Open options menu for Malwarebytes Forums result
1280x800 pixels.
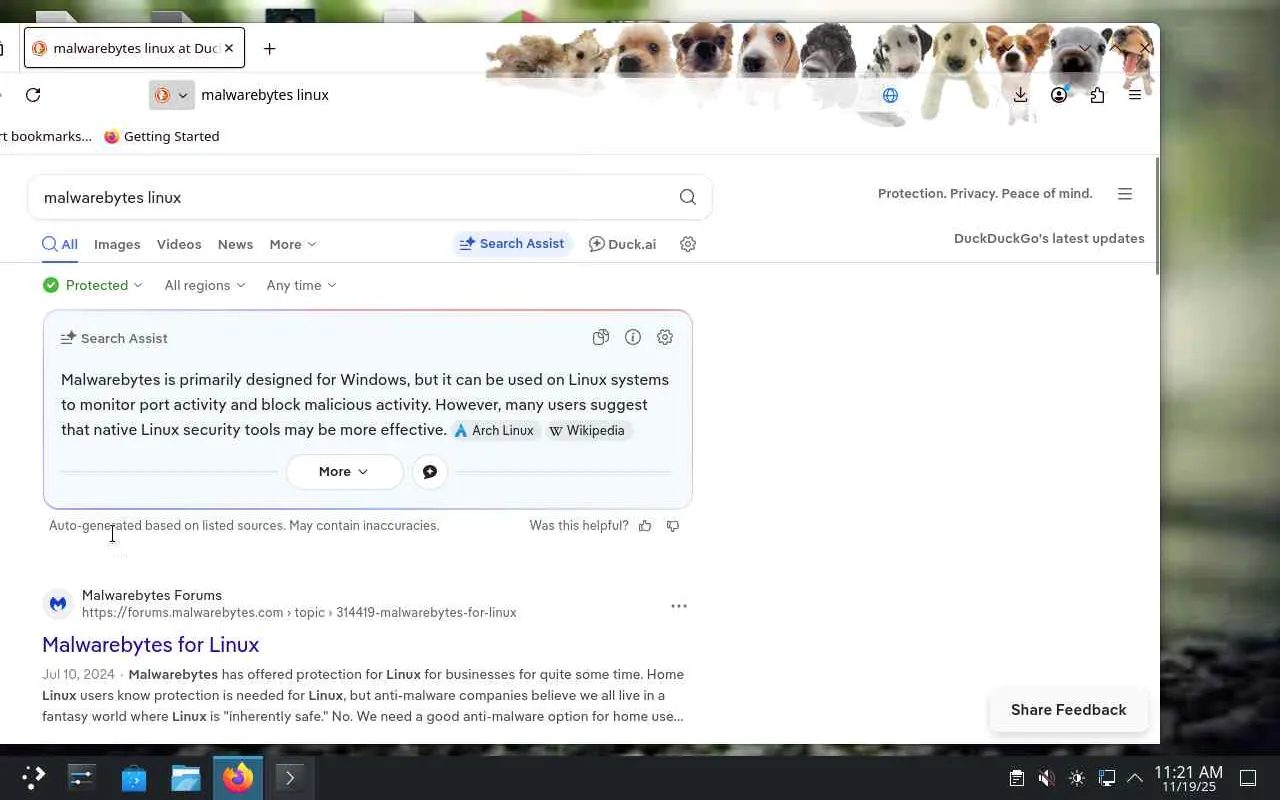(679, 606)
